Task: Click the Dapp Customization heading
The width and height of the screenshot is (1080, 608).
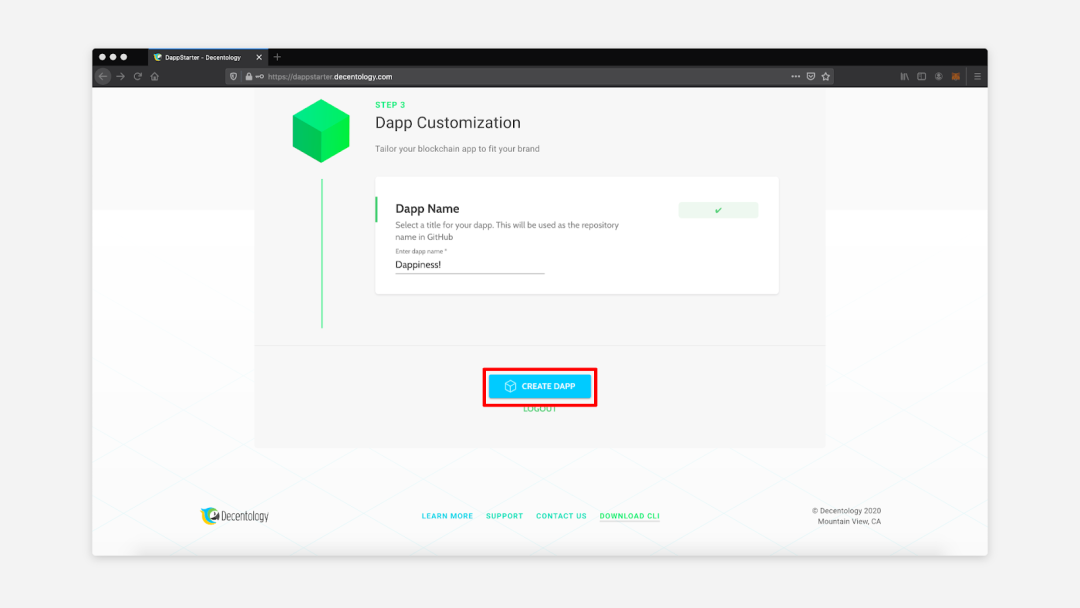Action: pyautogui.click(x=448, y=123)
